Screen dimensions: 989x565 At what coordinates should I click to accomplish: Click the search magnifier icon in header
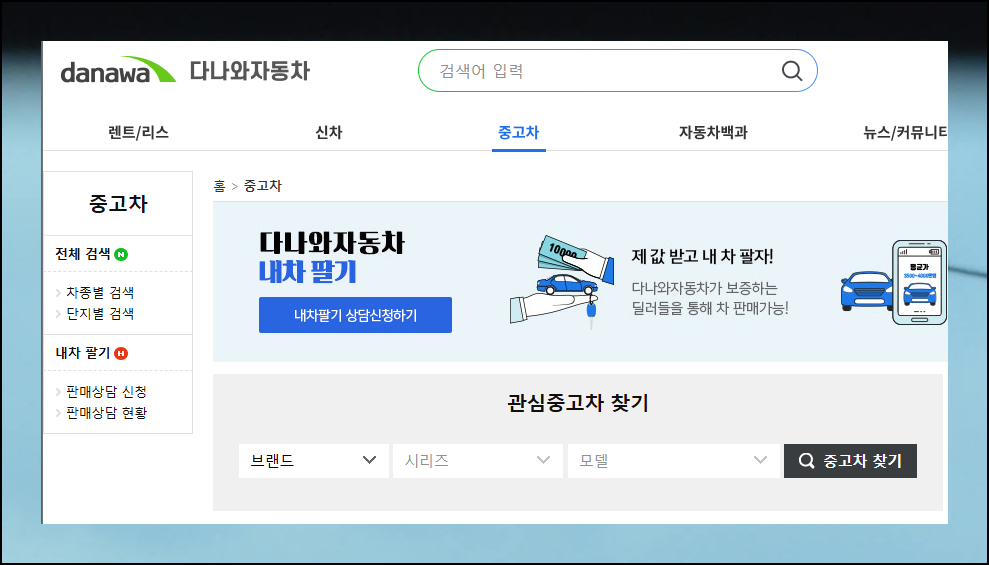(792, 71)
